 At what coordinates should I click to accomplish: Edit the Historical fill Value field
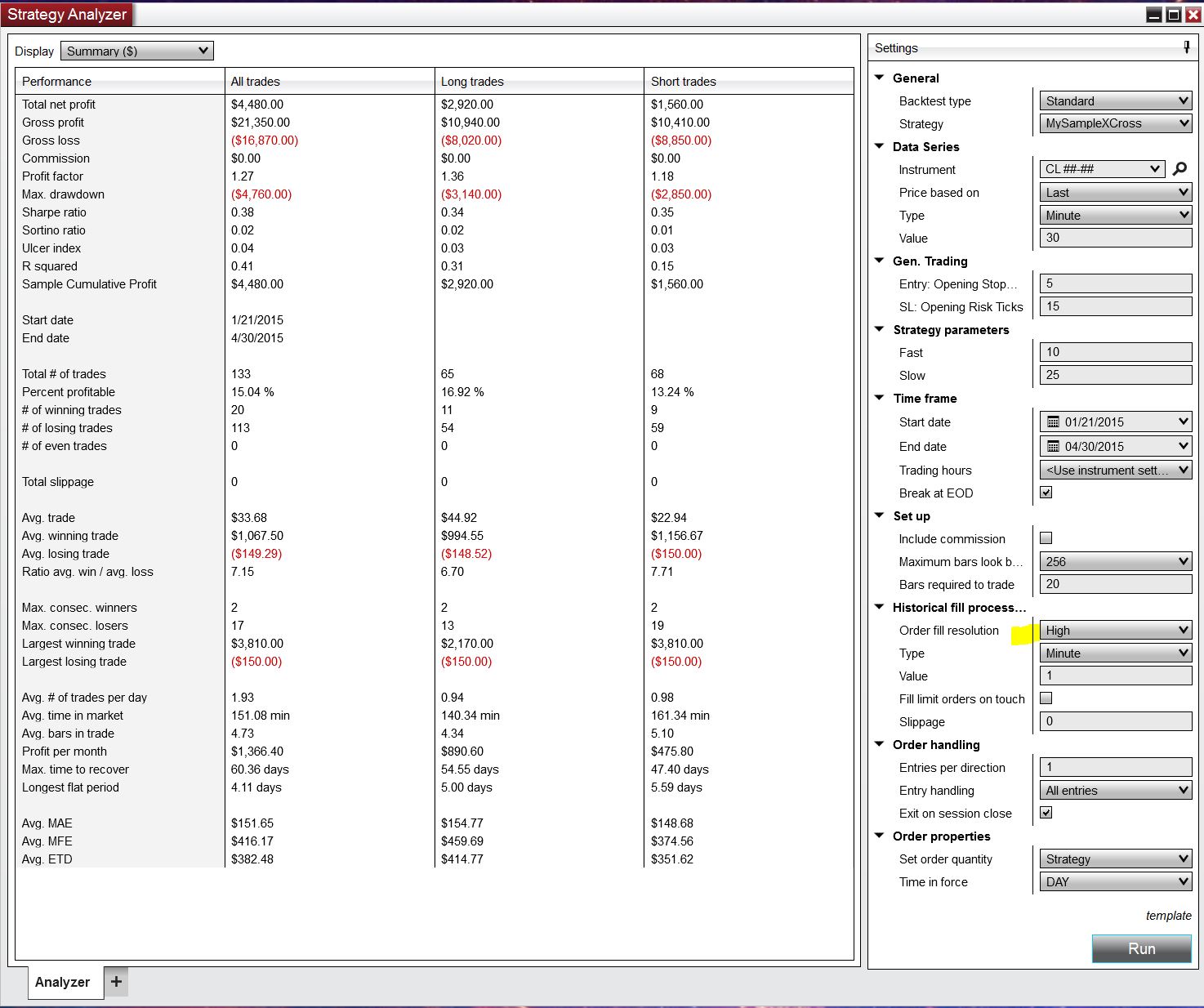1115,676
